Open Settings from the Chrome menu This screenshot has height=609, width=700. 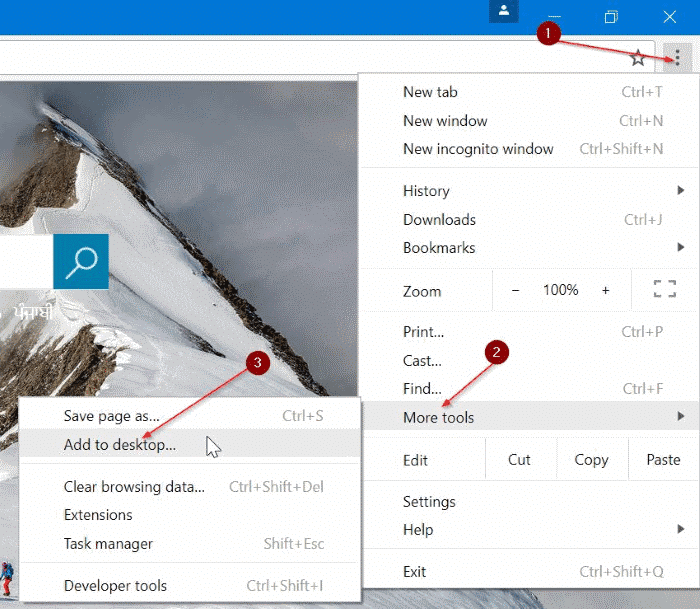click(x=529, y=501)
